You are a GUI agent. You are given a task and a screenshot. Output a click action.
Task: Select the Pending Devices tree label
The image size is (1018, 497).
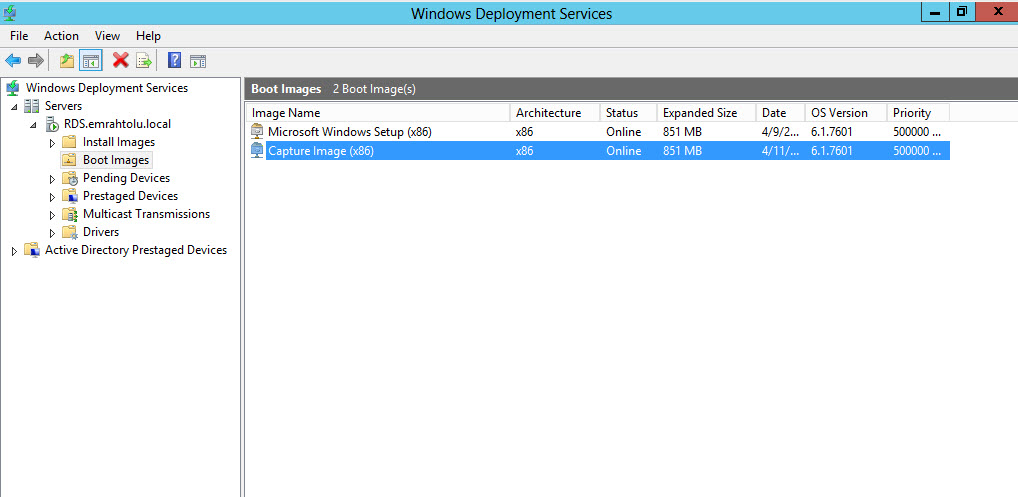(x=126, y=178)
